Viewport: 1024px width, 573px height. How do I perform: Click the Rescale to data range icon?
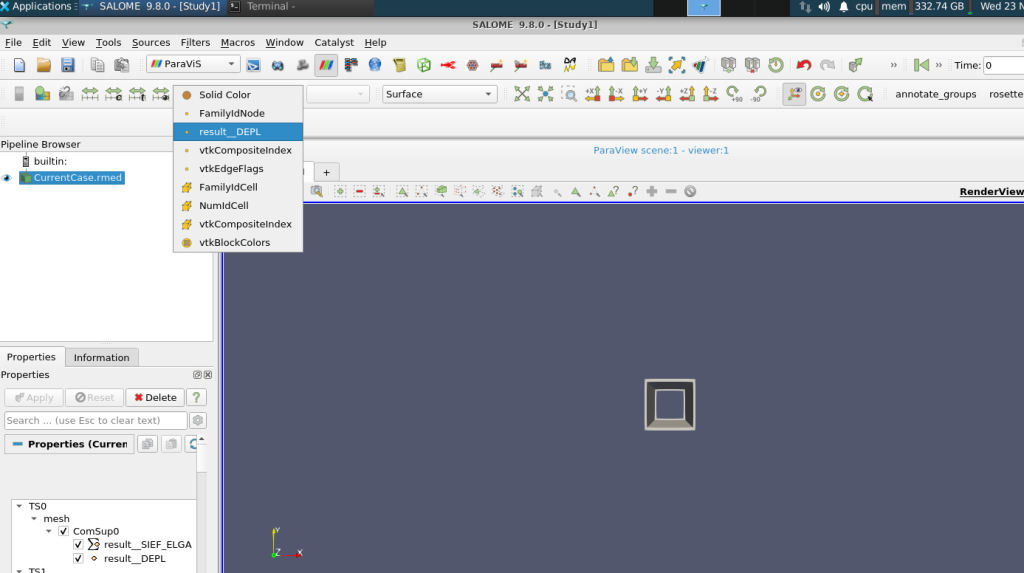tap(90, 94)
